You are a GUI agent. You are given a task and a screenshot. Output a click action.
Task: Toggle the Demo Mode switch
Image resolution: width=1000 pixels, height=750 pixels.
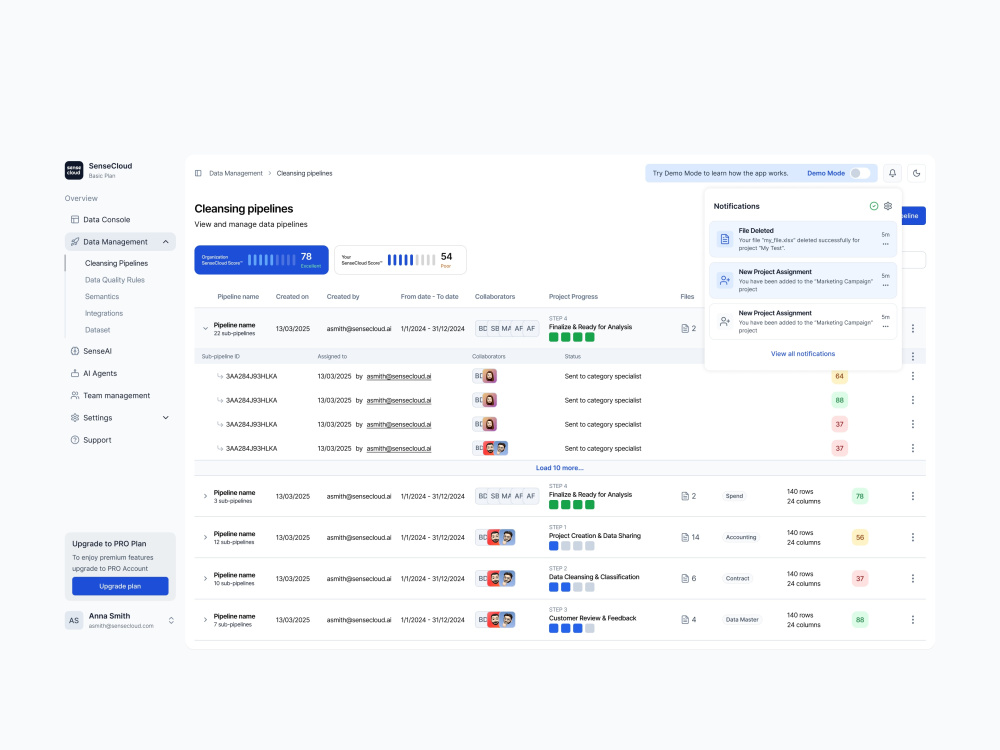pyautogui.click(x=860, y=173)
